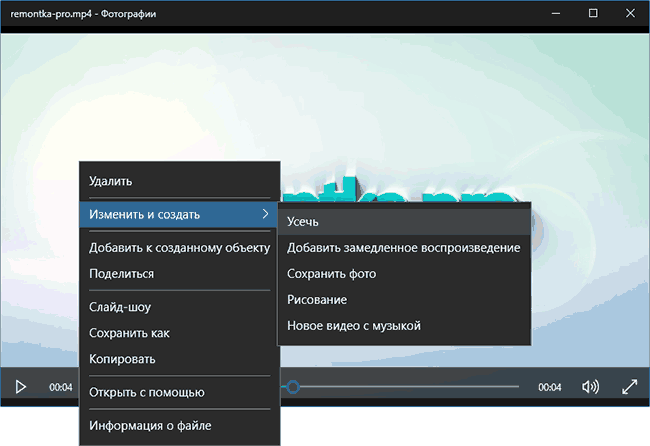
Task: Expand the Изменить и создать submenu arrow
Action: 264,214
